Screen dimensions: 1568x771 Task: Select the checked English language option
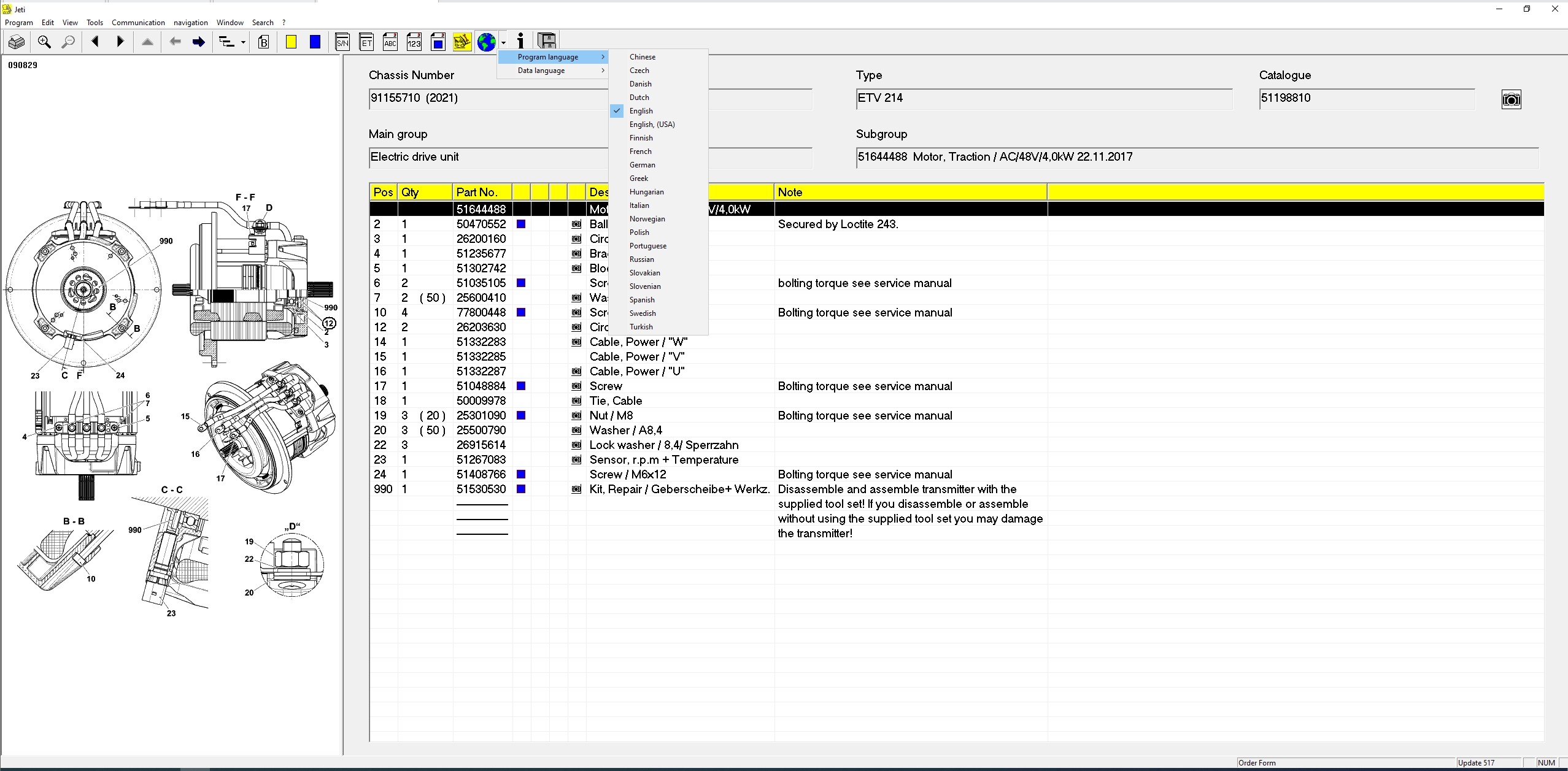click(658, 111)
